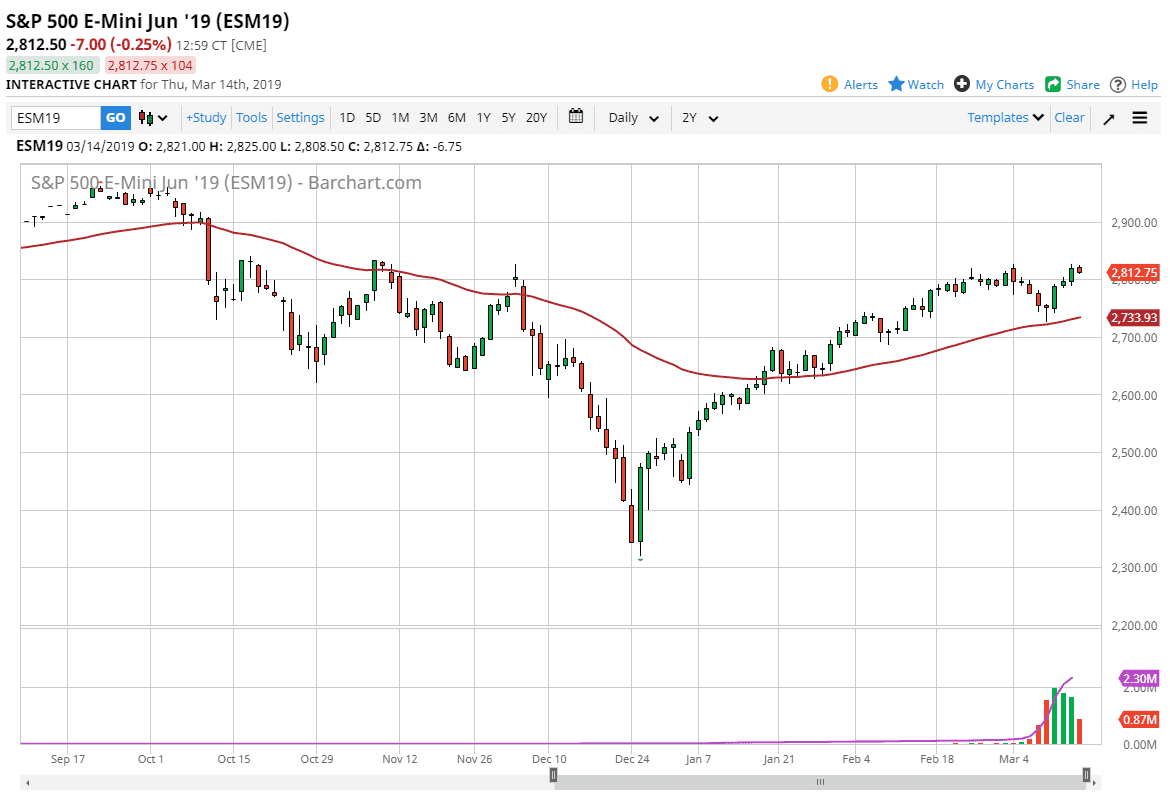Expand the chart via the arrow icon

[x=1109, y=117]
